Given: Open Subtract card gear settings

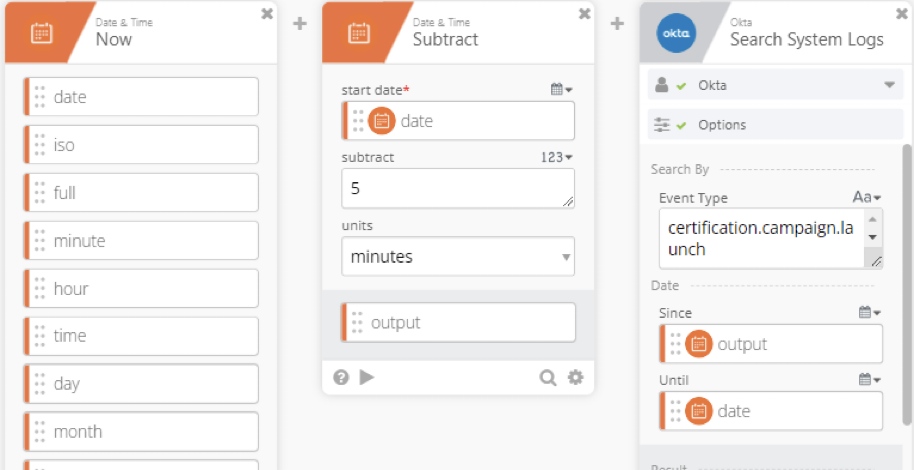Looking at the screenshot, I should coord(575,377).
